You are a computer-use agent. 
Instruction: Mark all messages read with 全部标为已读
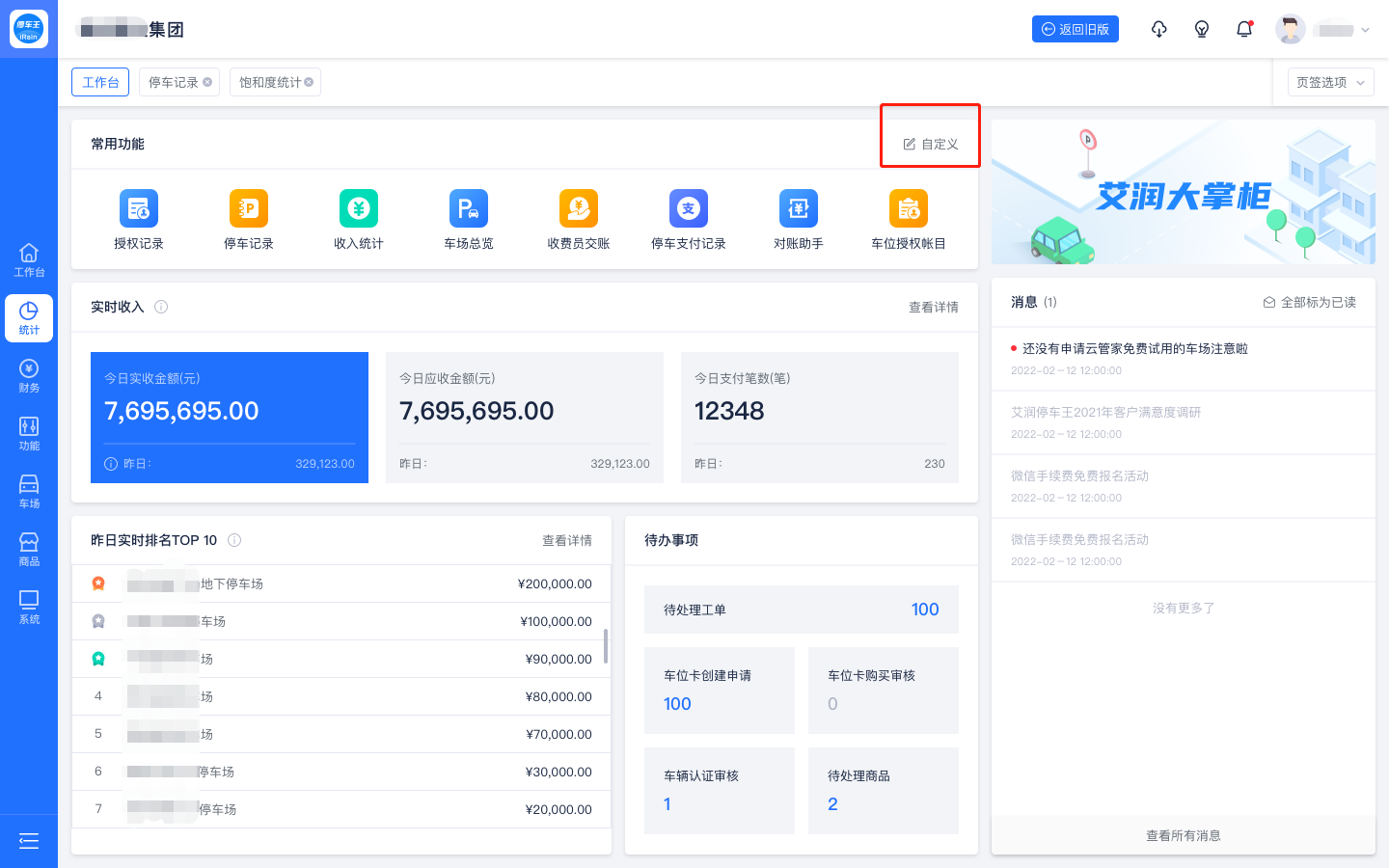tap(1310, 302)
